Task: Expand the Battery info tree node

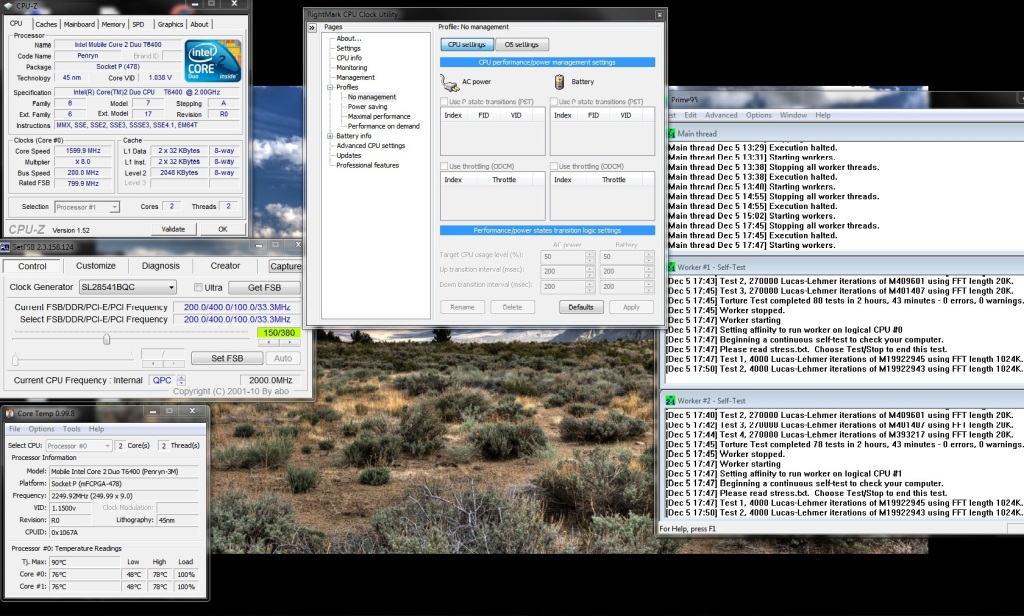Action: click(330, 136)
